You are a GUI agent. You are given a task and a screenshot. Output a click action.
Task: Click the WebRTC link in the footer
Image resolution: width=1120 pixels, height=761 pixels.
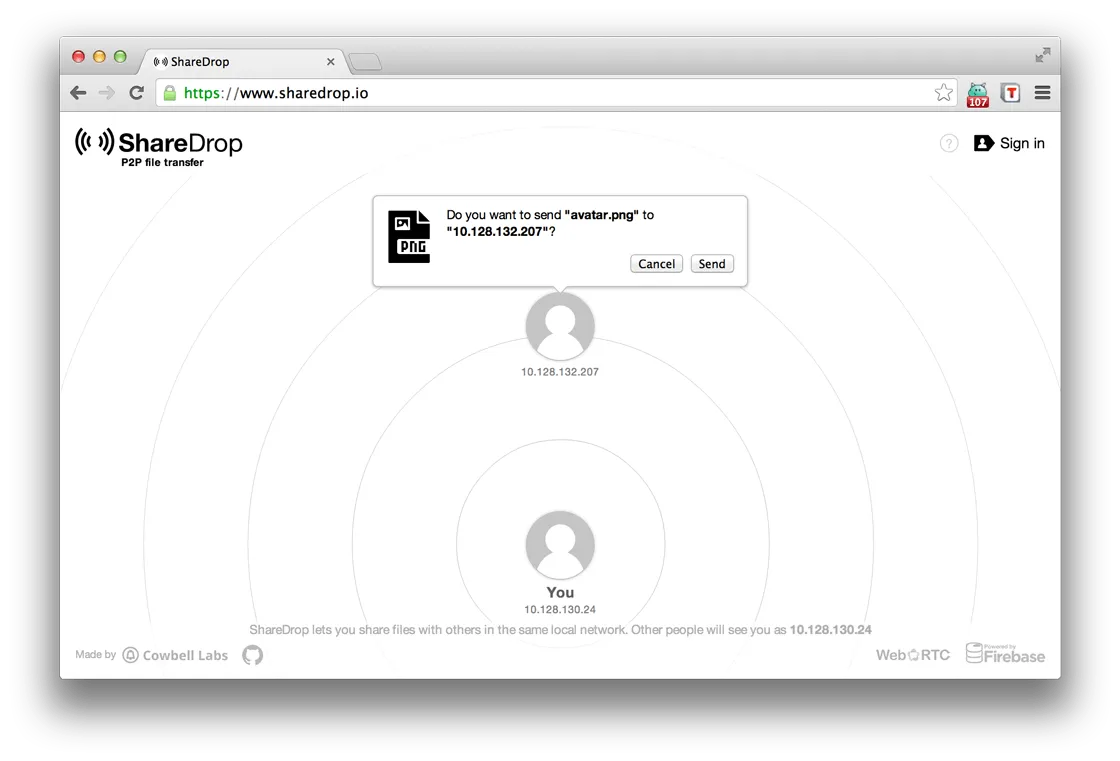911,654
